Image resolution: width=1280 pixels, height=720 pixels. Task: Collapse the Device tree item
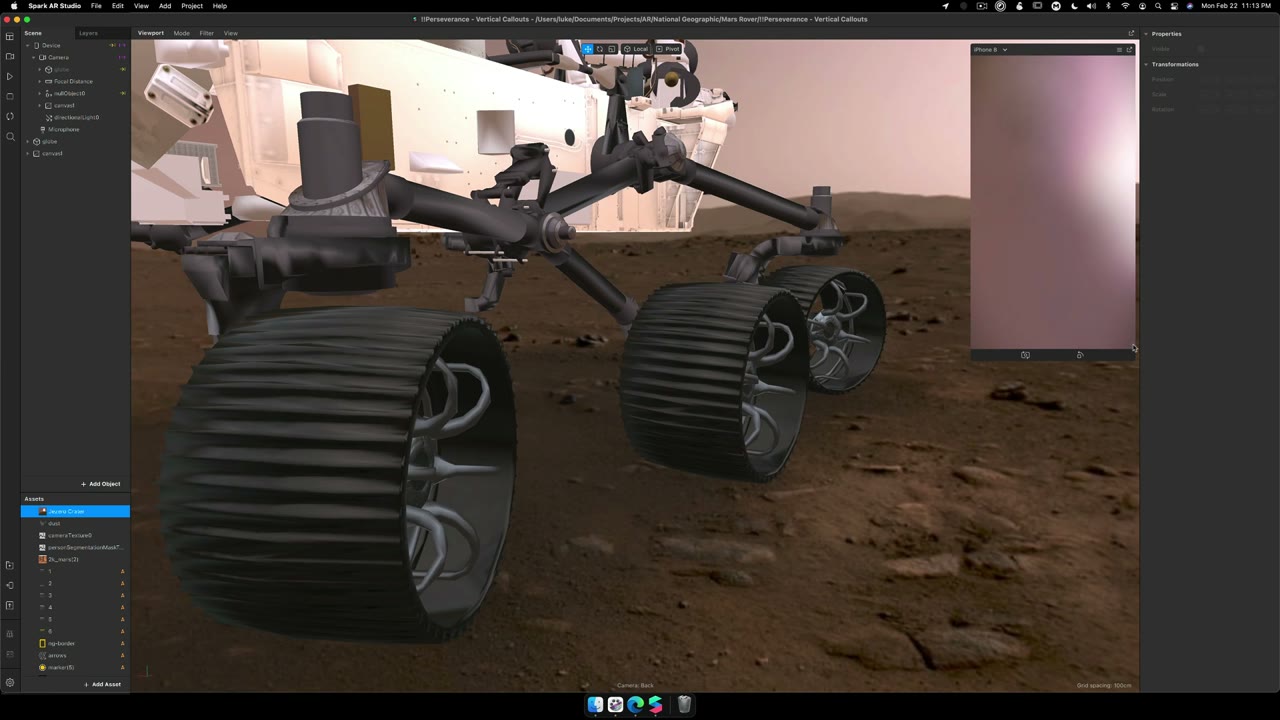(x=28, y=45)
